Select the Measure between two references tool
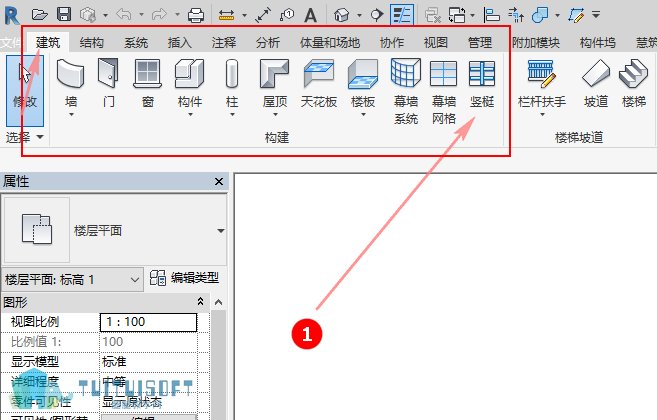The height and width of the screenshot is (420, 657). click(226, 16)
